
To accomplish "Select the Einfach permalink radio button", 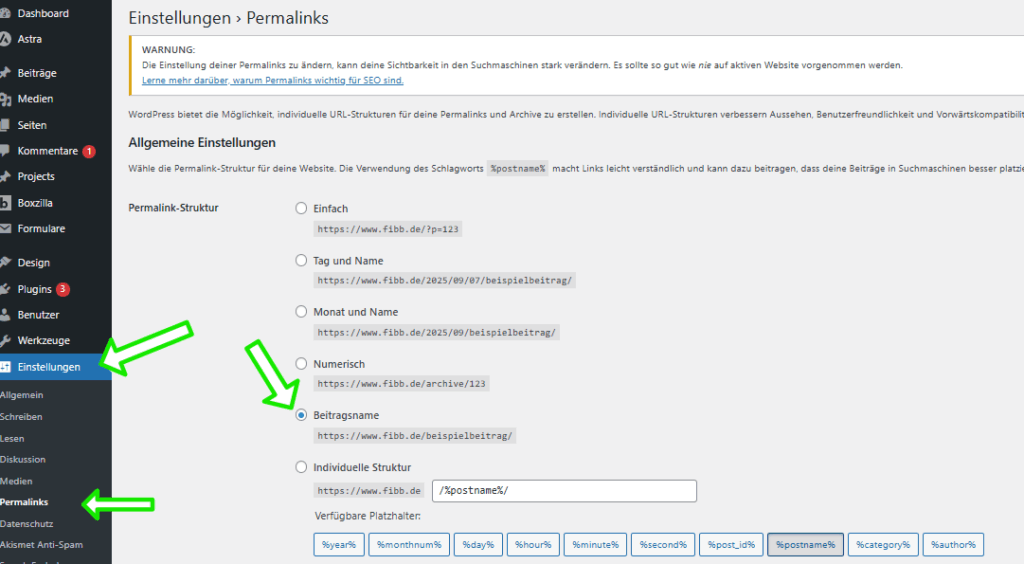I will tap(301, 208).
